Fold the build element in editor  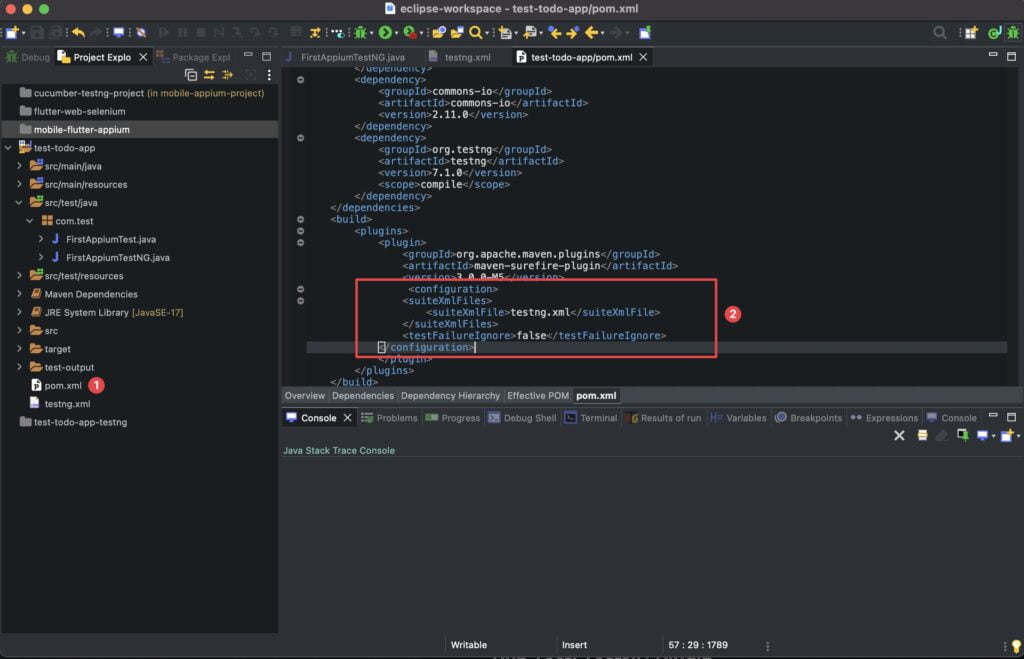click(x=300, y=219)
